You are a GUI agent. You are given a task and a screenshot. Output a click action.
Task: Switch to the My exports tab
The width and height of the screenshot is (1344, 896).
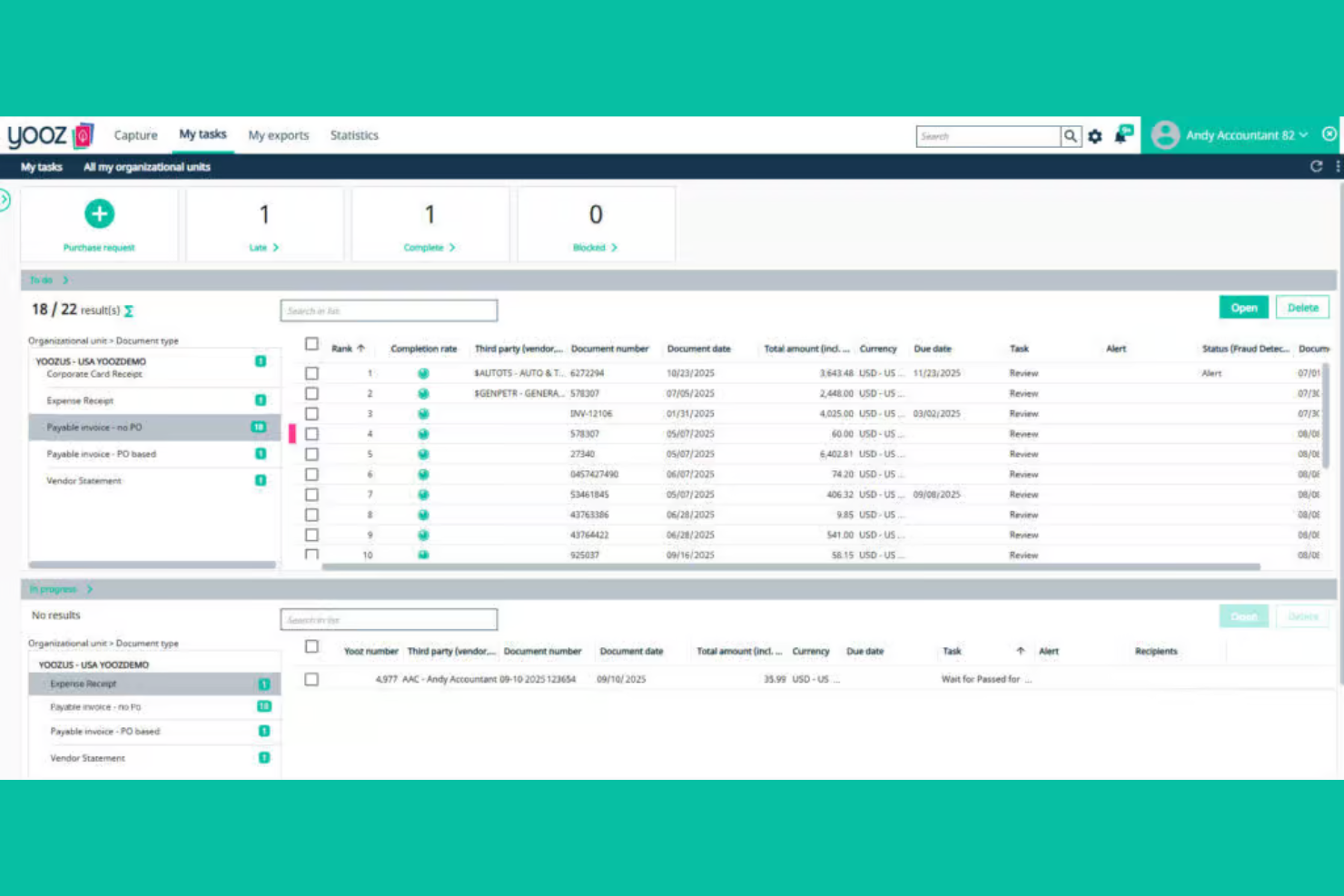(278, 134)
